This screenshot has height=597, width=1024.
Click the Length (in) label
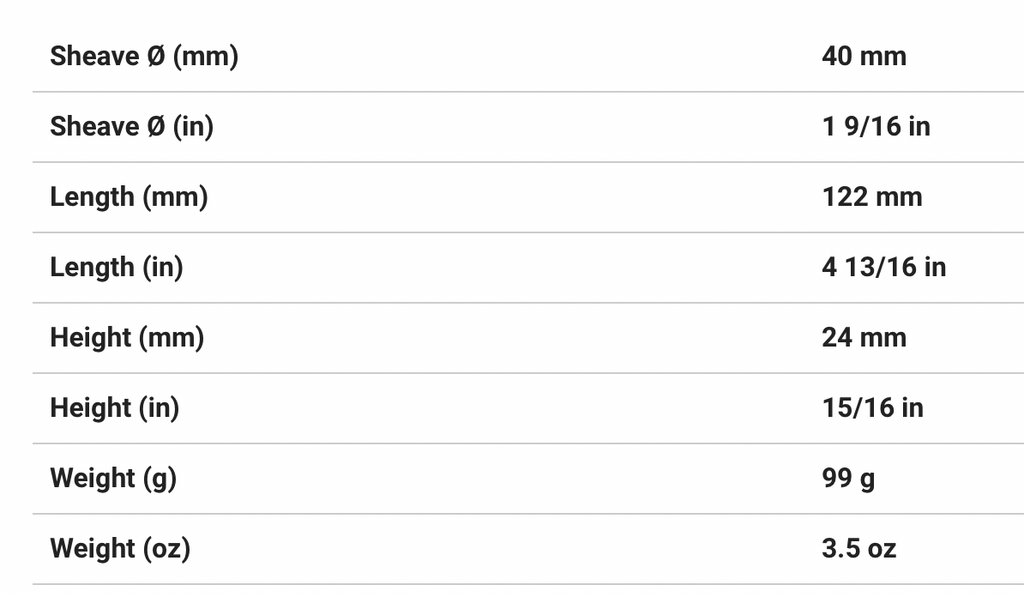pyautogui.click(x=116, y=267)
